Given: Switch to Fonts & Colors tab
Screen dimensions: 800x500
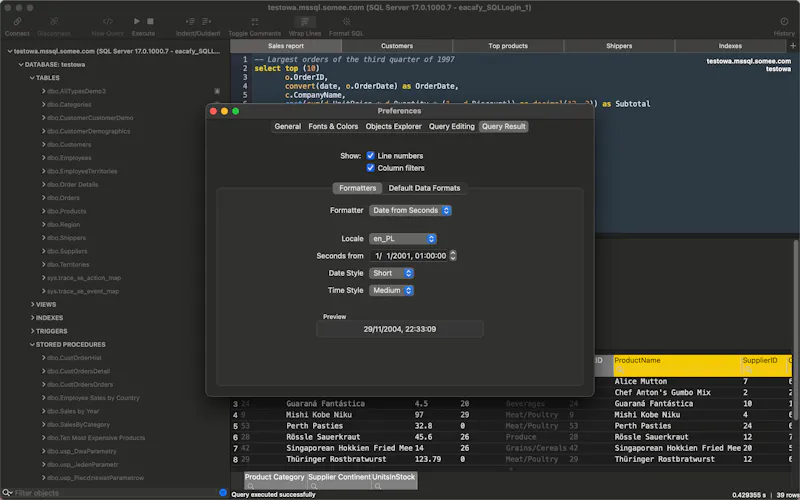Looking at the screenshot, I should click(x=333, y=127).
